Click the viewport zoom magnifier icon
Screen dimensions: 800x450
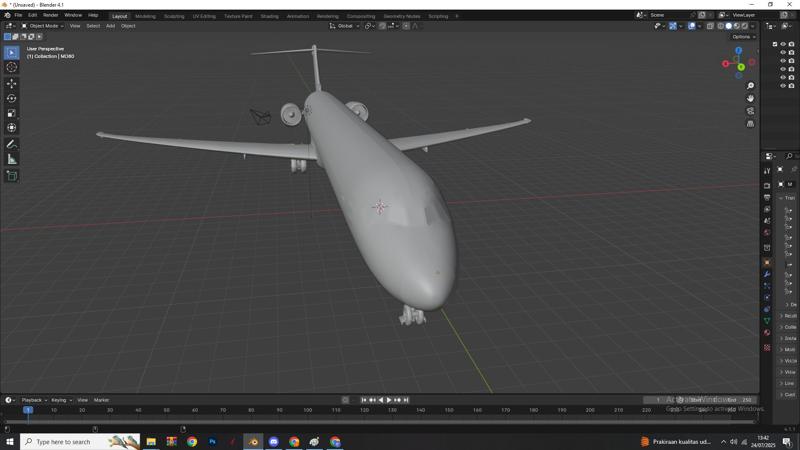click(x=750, y=86)
